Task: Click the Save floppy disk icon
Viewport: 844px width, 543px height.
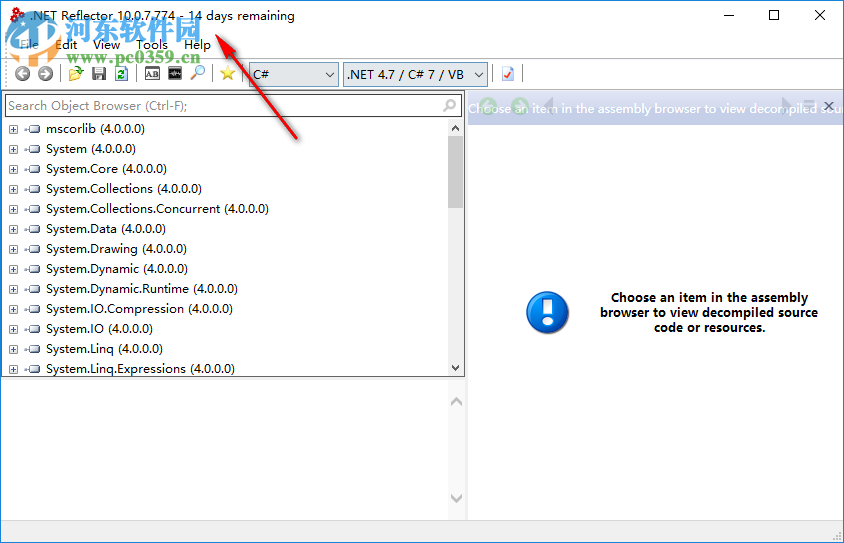Action: coord(99,73)
